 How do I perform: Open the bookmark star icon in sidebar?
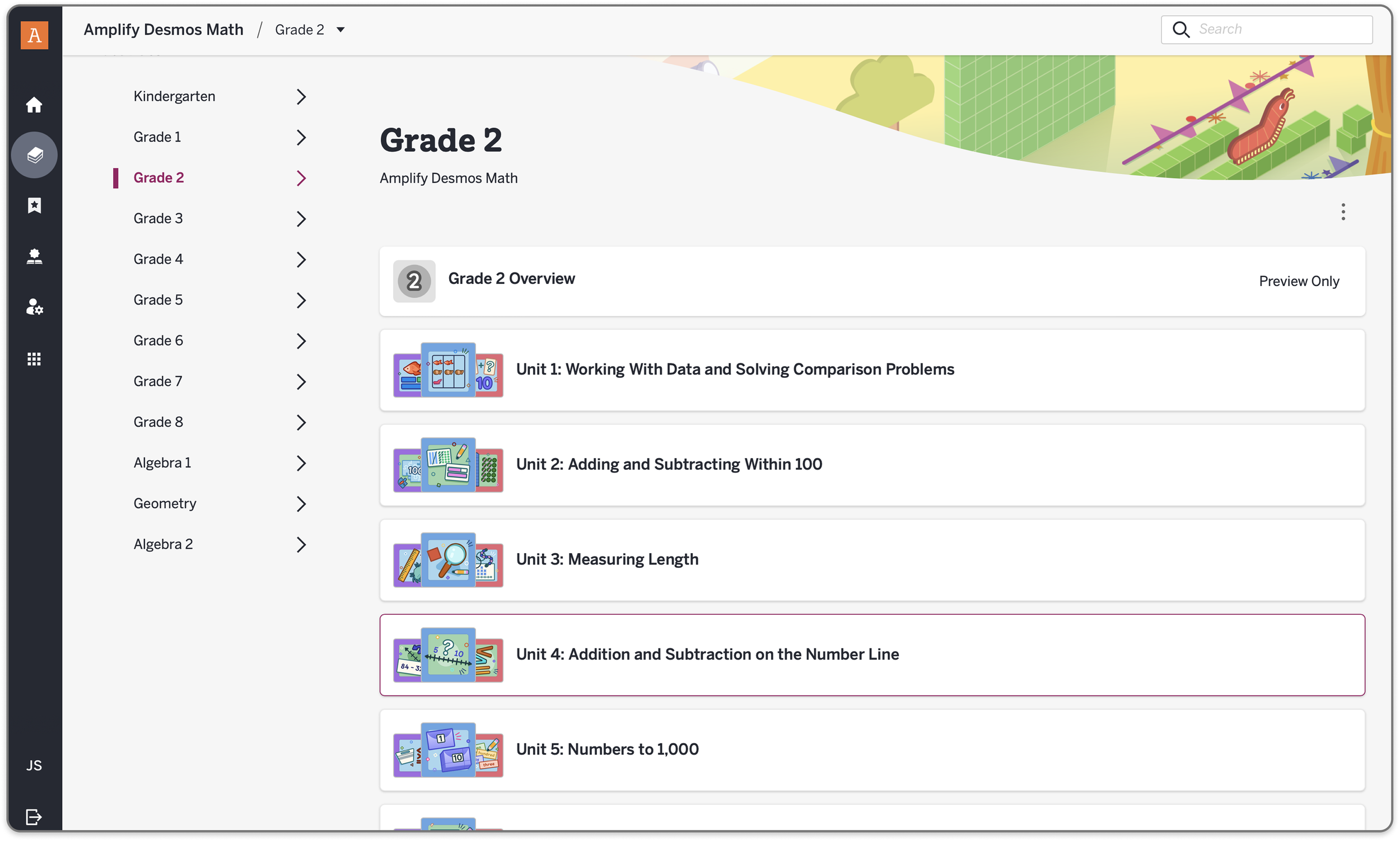34,205
